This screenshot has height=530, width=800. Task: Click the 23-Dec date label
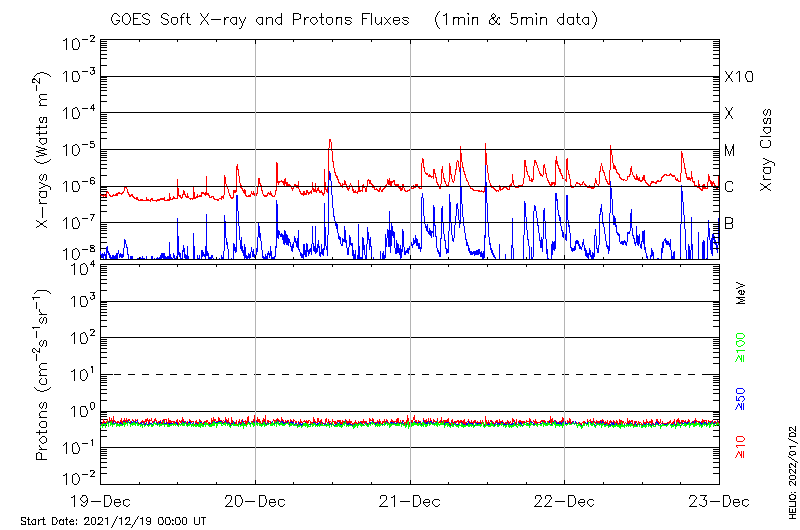point(719,501)
